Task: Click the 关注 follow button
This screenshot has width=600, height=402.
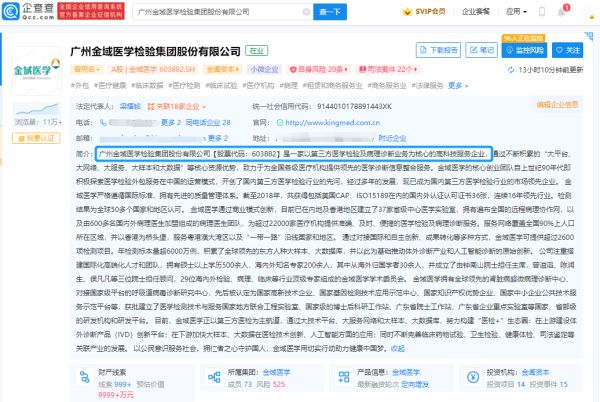Action: 567,50
